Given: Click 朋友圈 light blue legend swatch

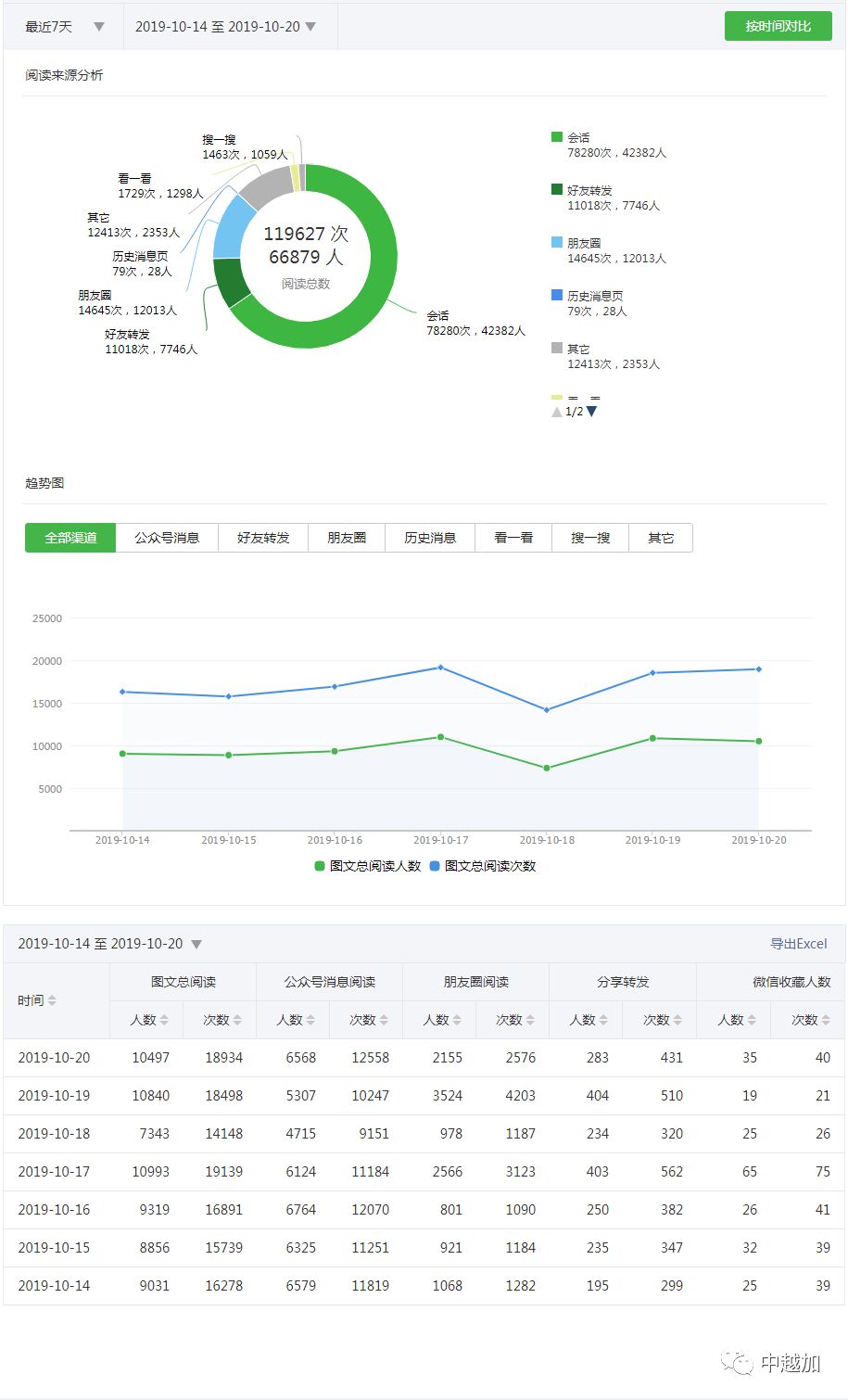Looking at the screenshot, I should [x=557, y=242].
